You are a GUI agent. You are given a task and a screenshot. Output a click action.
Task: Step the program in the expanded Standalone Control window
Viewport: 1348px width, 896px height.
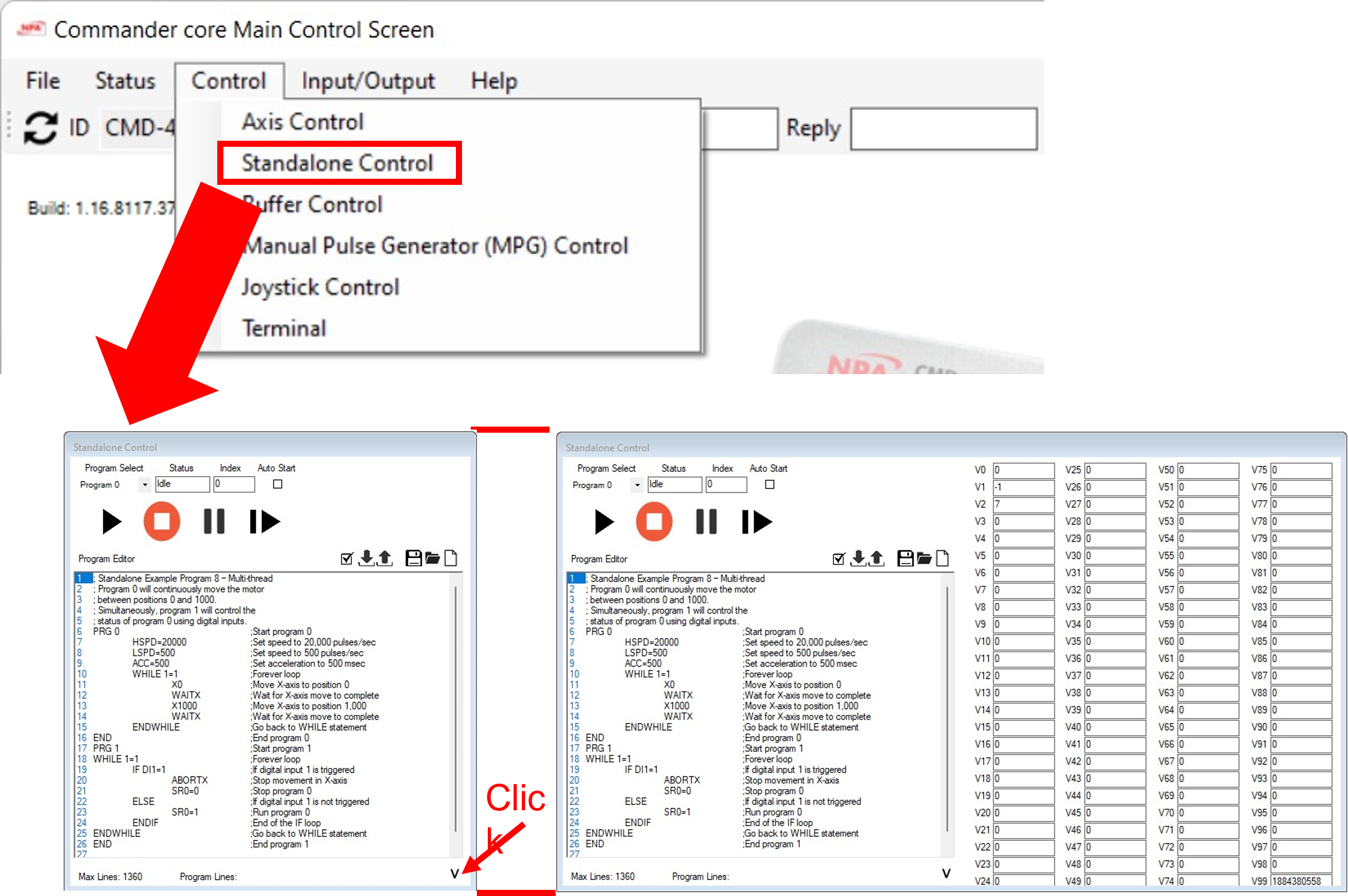(x=757, y=522)
